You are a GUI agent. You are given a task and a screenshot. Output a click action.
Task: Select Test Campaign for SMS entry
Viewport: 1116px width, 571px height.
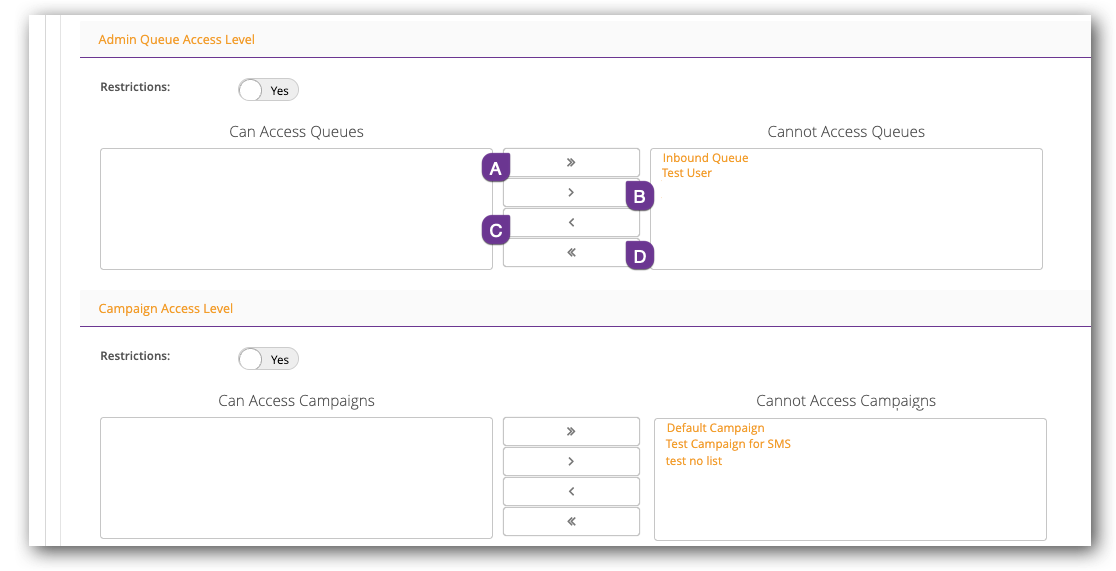(728, 444)
